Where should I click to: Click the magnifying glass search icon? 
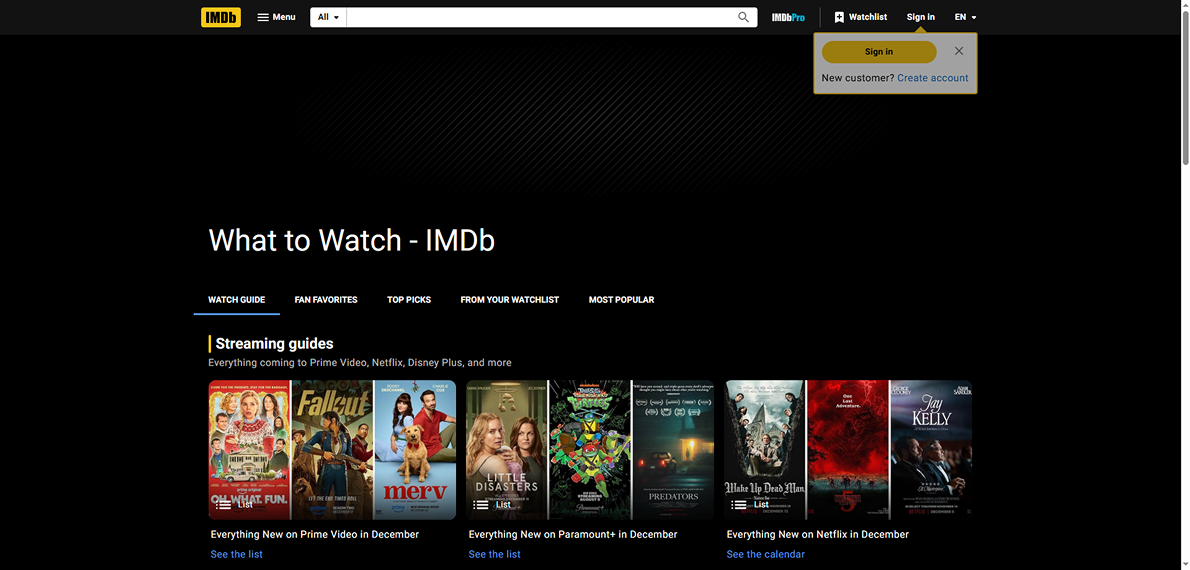(x=744, y=17)
